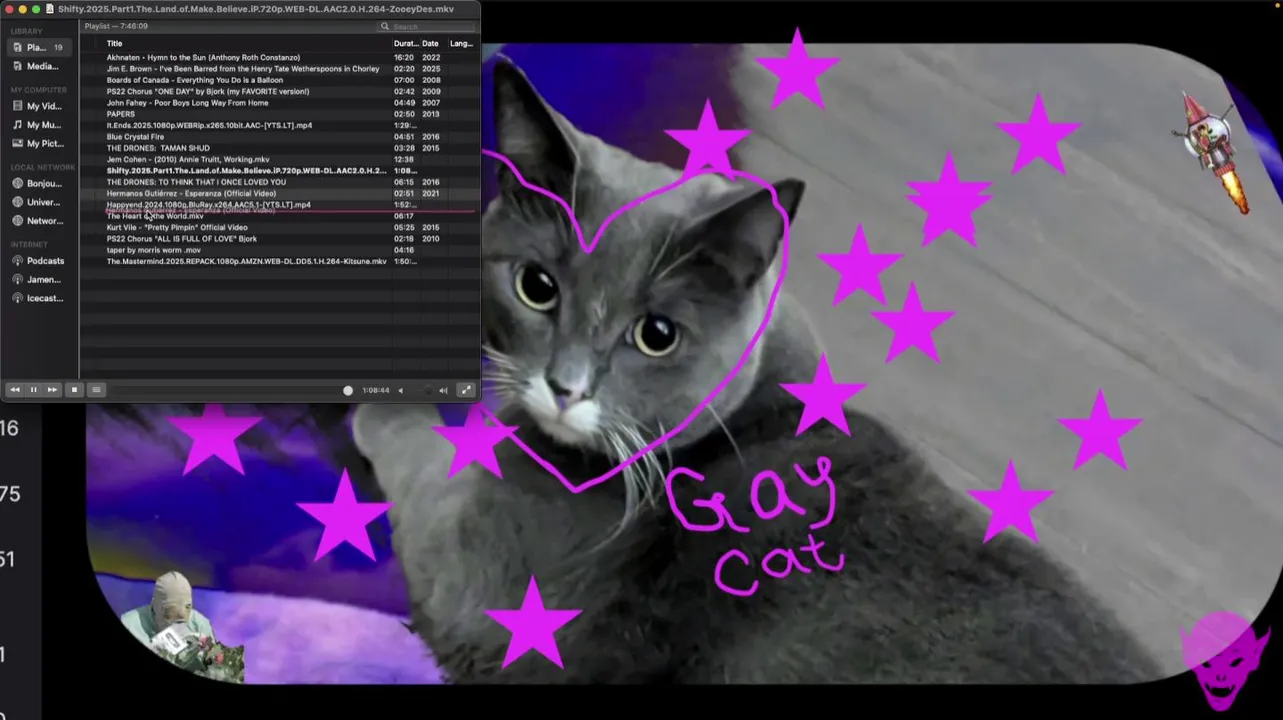Mute audio via the small speaker icon
1283x720 pixels.
point(401,391)
